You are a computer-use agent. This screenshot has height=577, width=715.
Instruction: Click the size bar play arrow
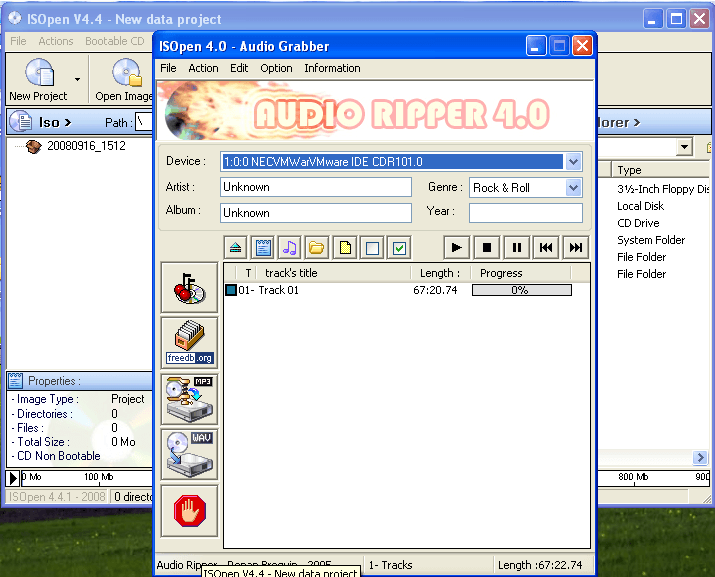tap(13, 478)
